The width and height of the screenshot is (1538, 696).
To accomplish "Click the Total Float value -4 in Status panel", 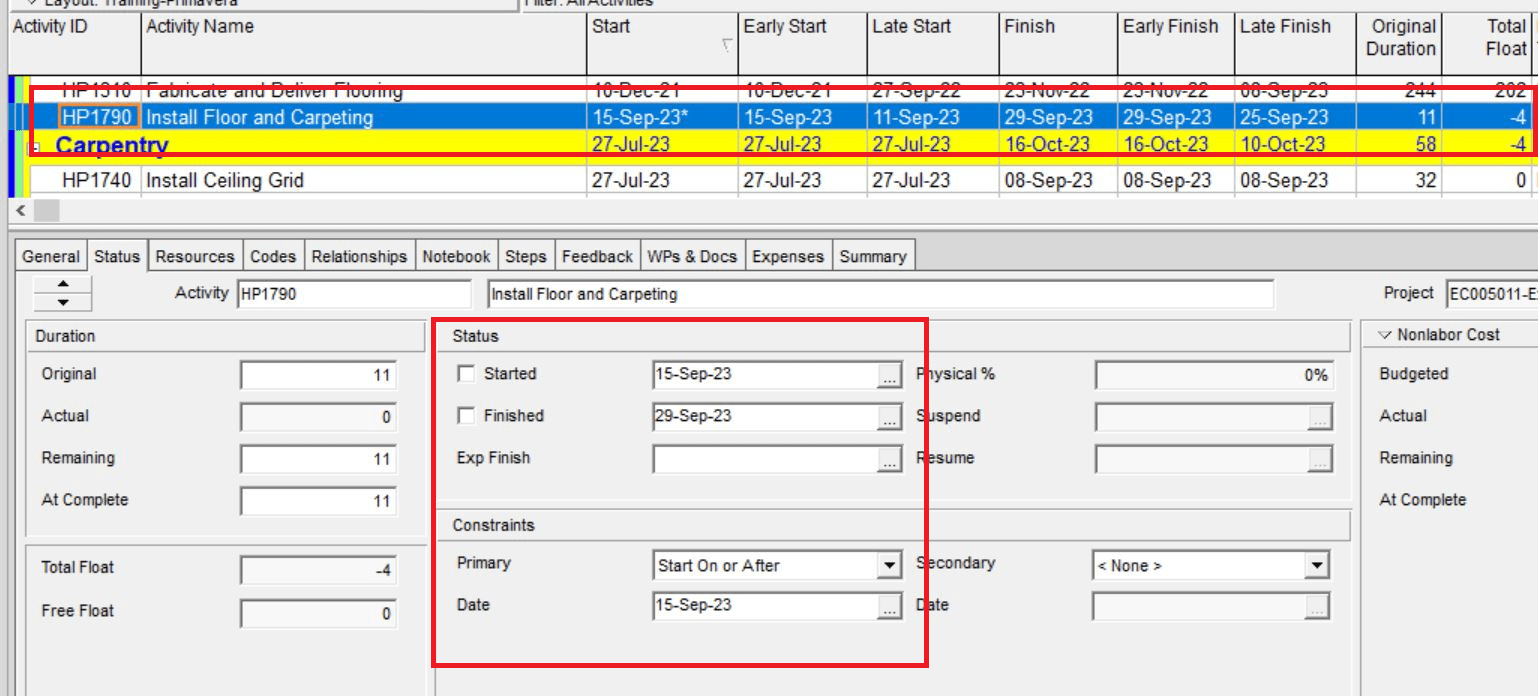I will [x=318, y=572].
